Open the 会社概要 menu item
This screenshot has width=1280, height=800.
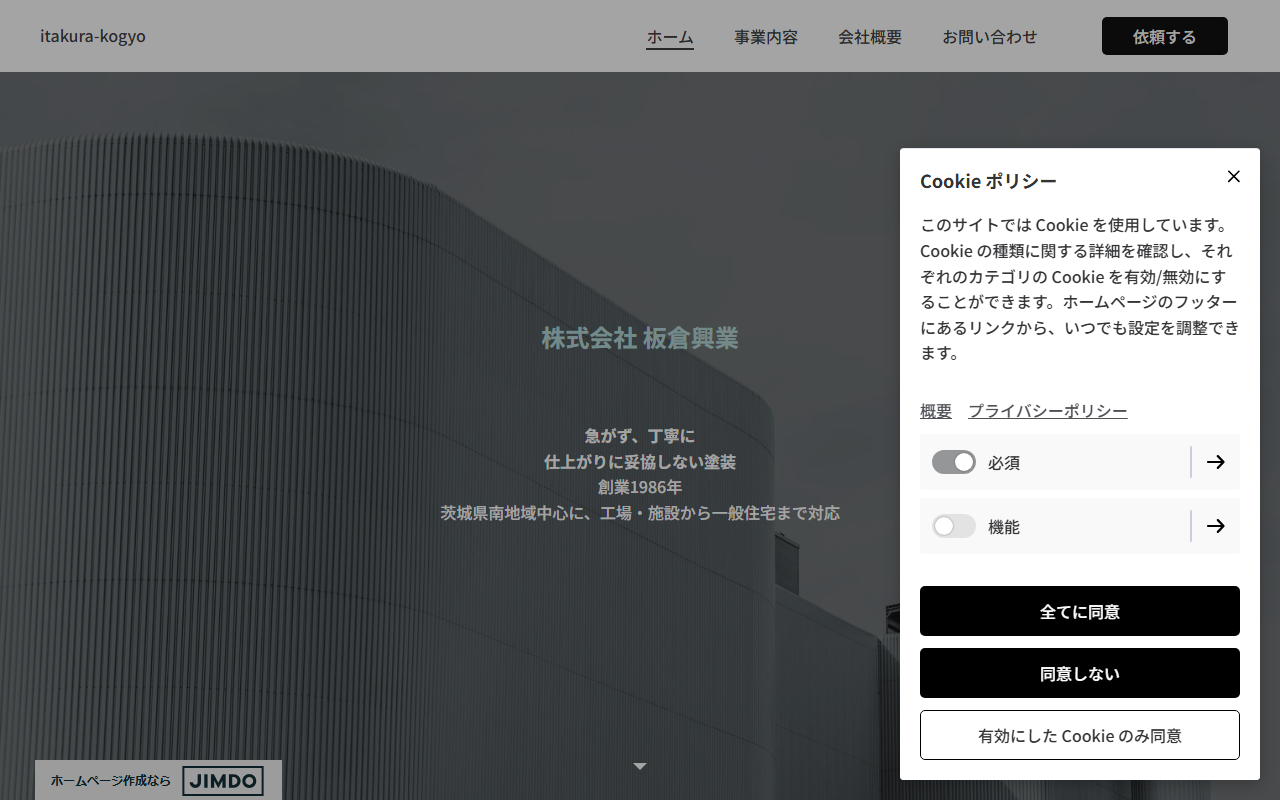click(870, 37)
